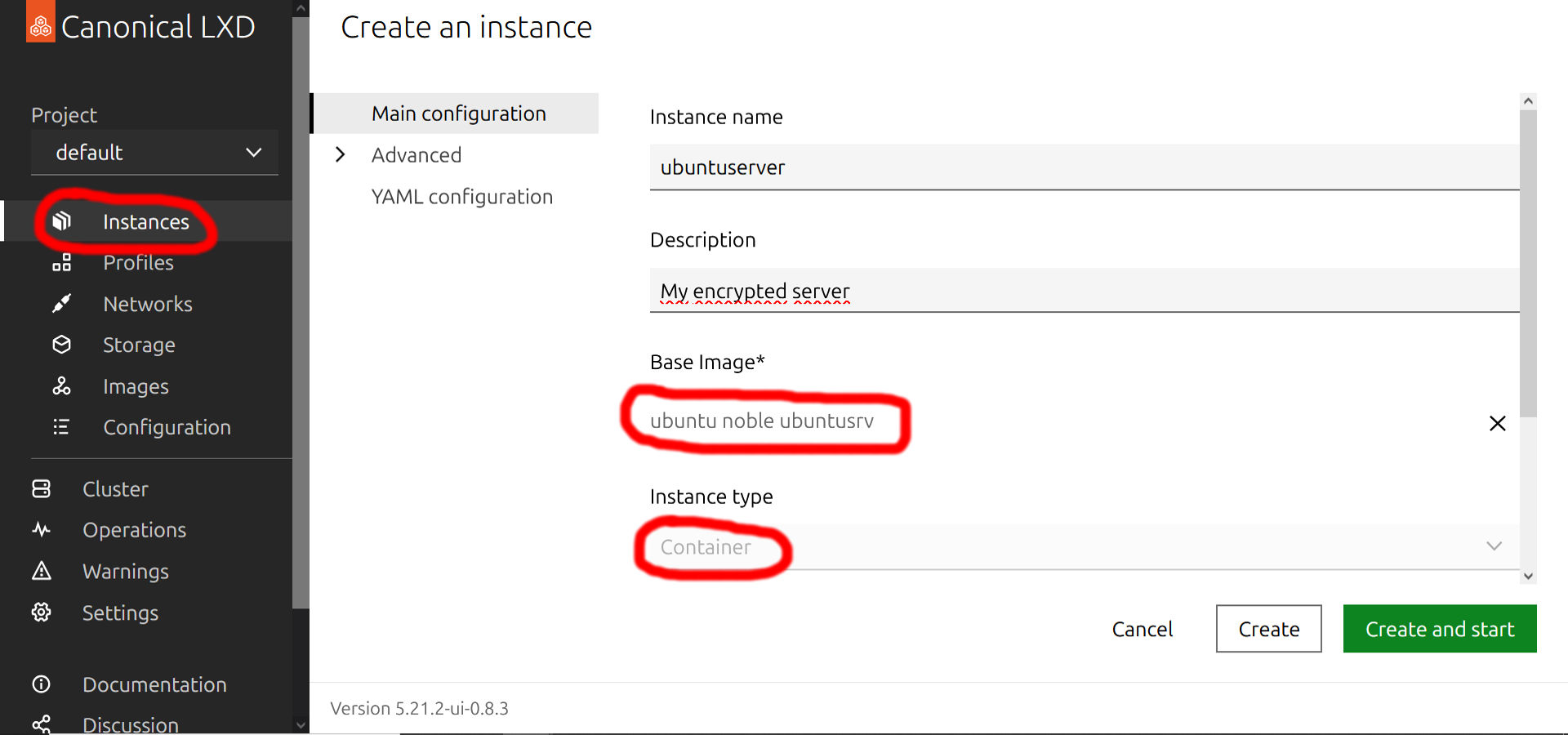Click the Cancel button
This screenshot has width=1568, height=735.
(1142, 629)
